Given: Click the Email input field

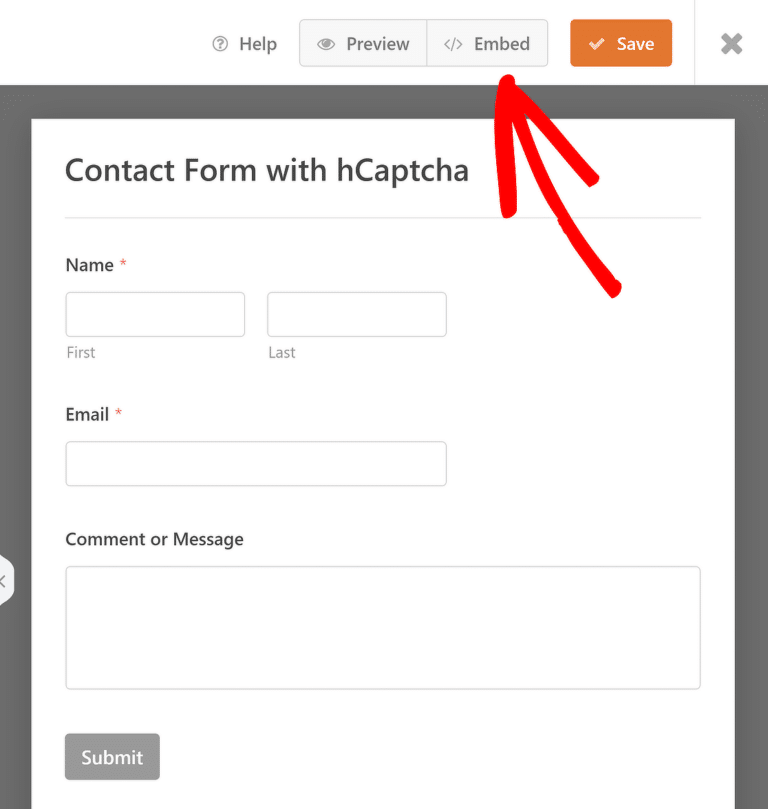Looking at the screenshot, I should coord(256,463).
